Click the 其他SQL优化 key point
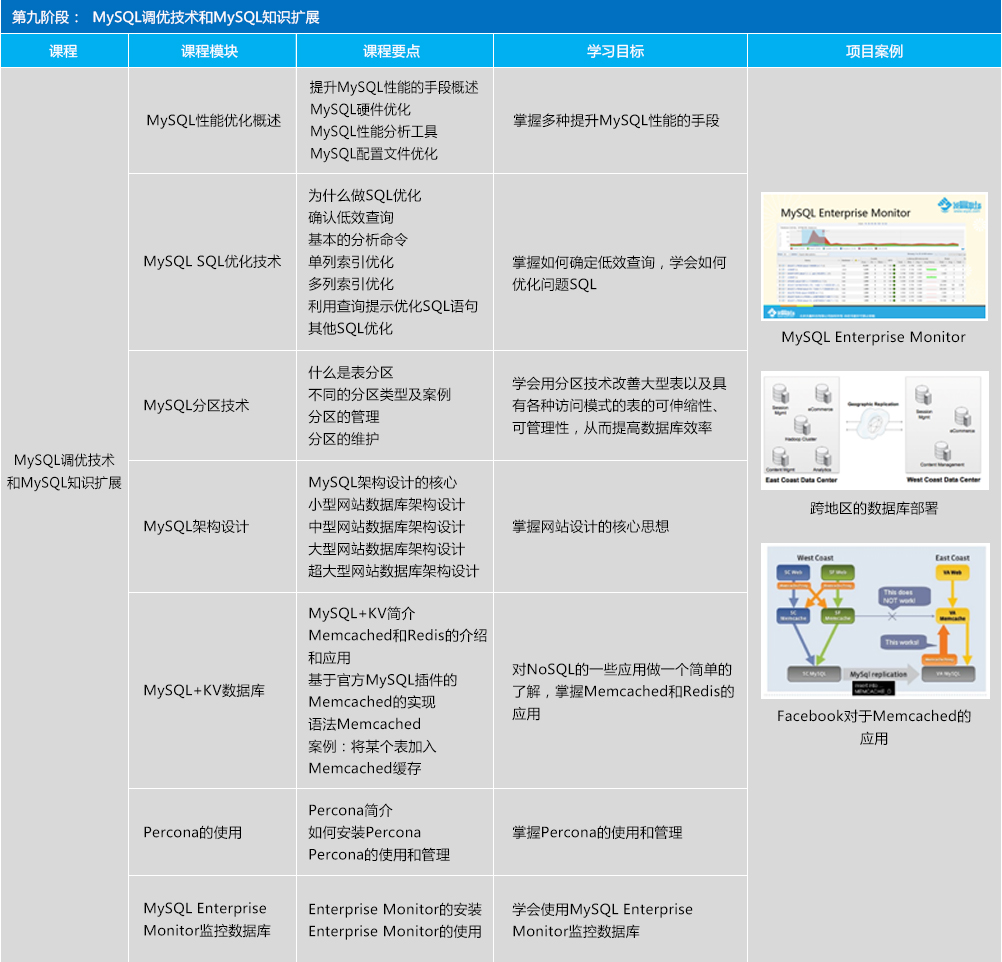Screen dimensions: 1002x962 (350, 329)
